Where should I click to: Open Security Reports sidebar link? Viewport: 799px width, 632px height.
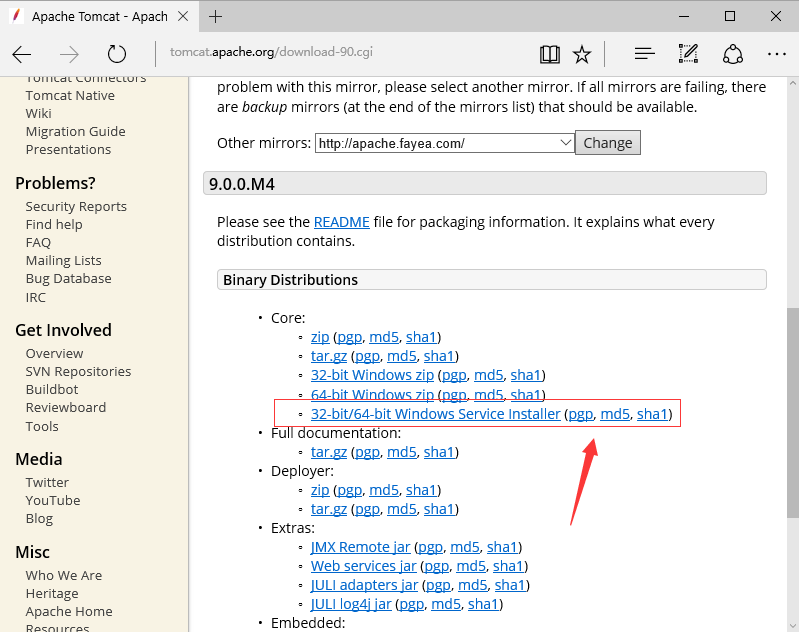point(76,206)
